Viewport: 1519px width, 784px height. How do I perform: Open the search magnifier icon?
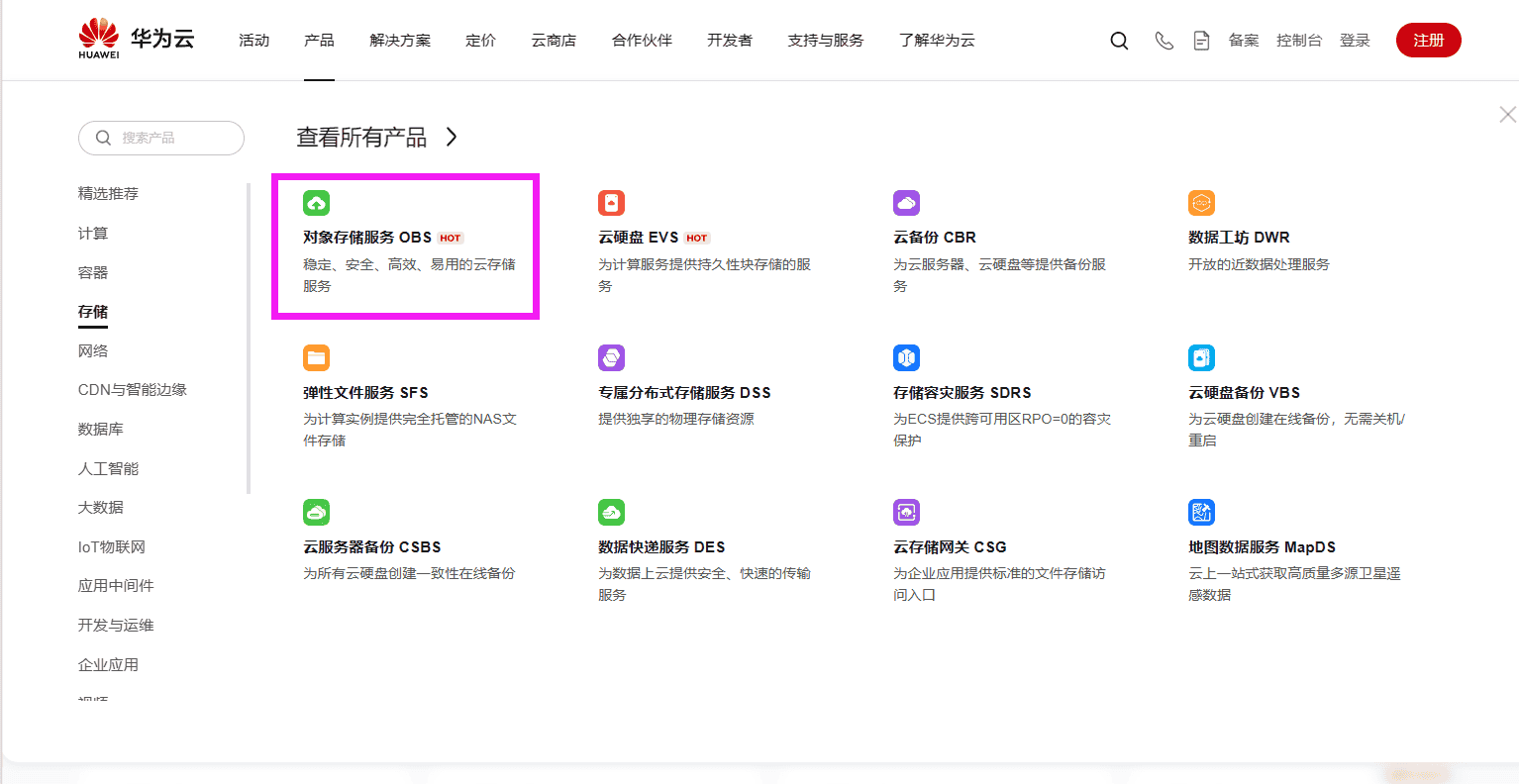click(x=1119, y=41)
